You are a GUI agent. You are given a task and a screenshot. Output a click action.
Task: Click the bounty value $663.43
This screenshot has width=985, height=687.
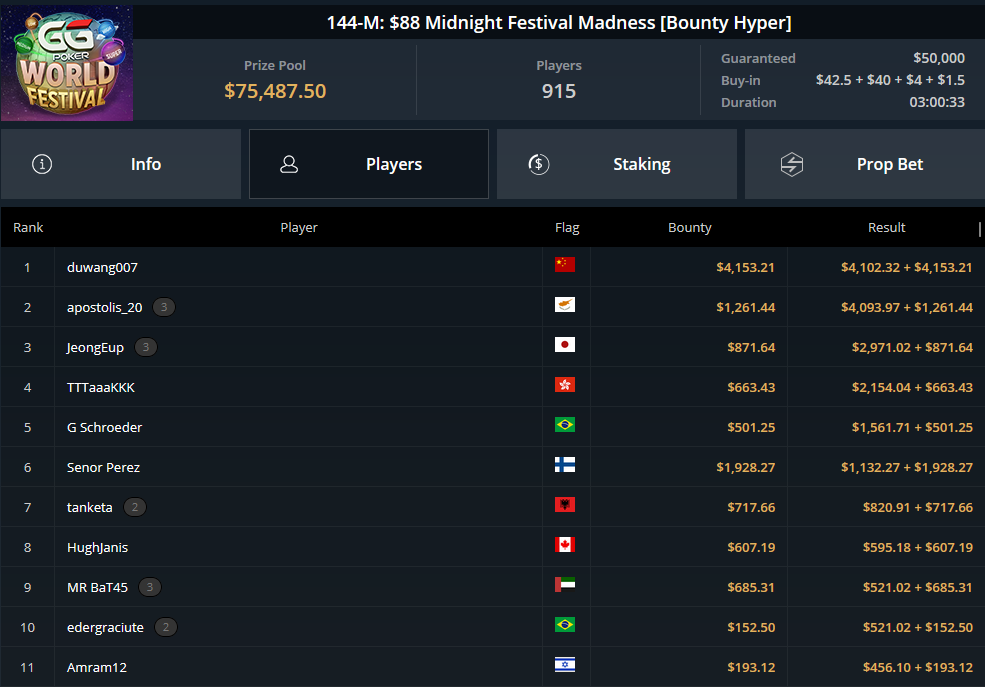[x=751, y=387]
